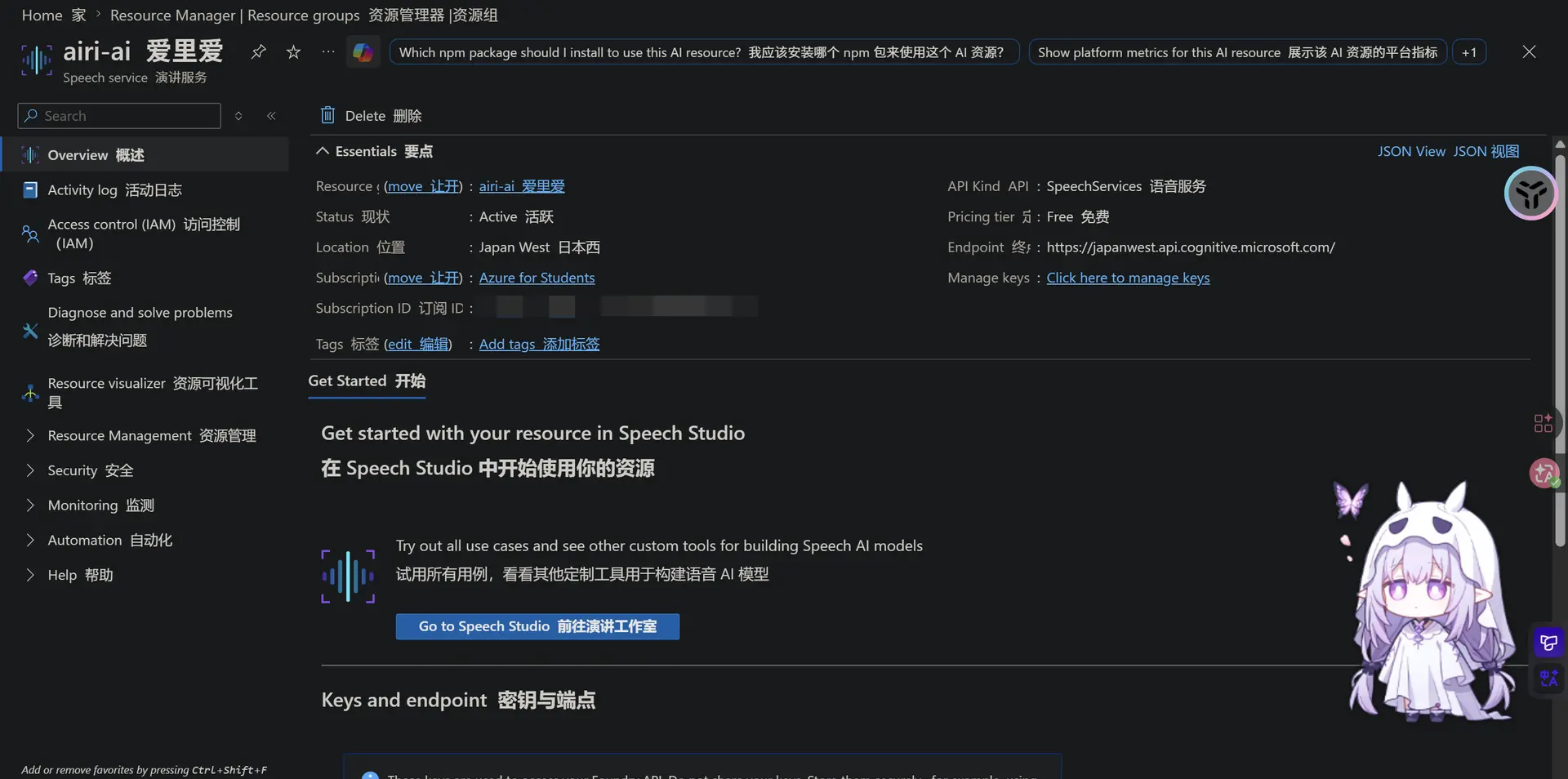This screenshot has width=1568, height=779.
Task: Click the Overview waveform icon in sidebar
Action: point(30,155)
